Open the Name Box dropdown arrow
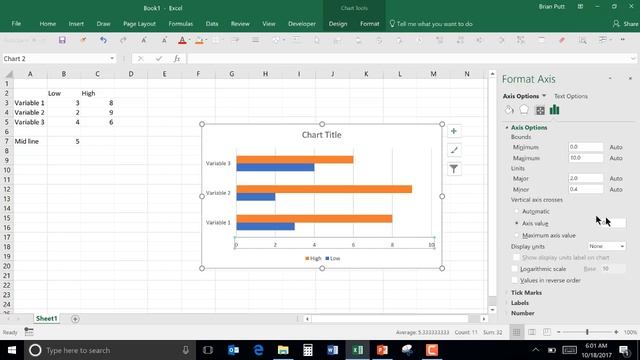The height and width of the screenshot is (360, 640). tap(112, 59)
